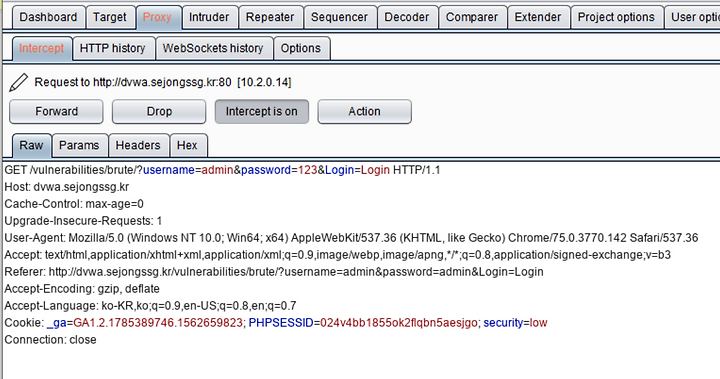Open the Dashboard tab
Viewport: 720px width, 379px height.
pos(48,17)
